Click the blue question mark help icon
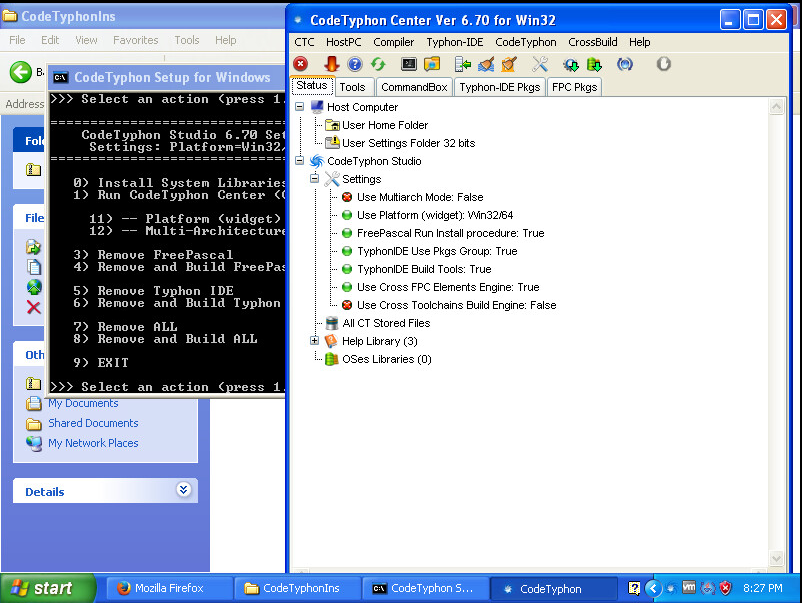802x603 pixels. tap(355, 64)
